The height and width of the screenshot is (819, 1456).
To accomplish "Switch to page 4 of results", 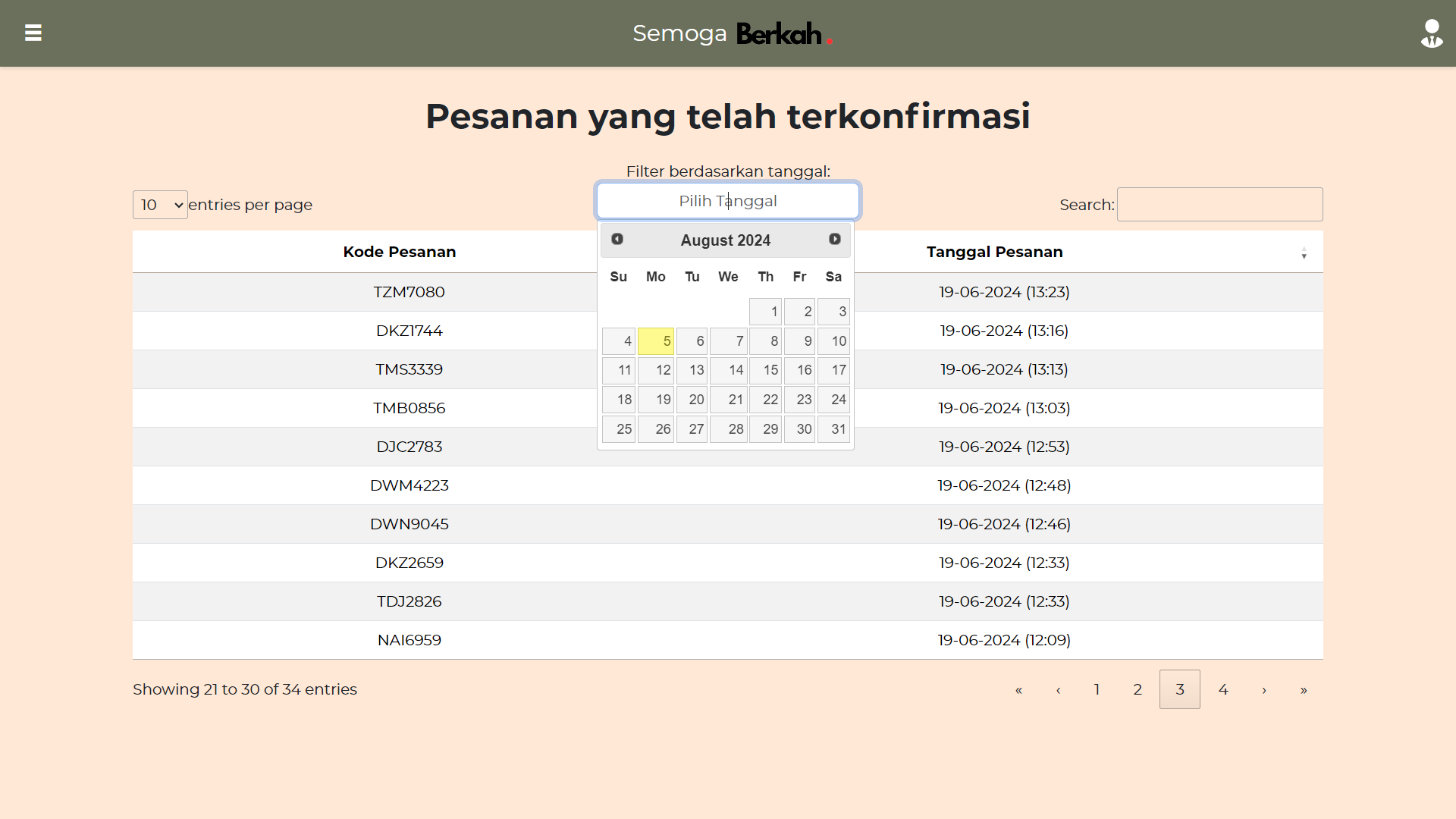I will click(1222, 689).
